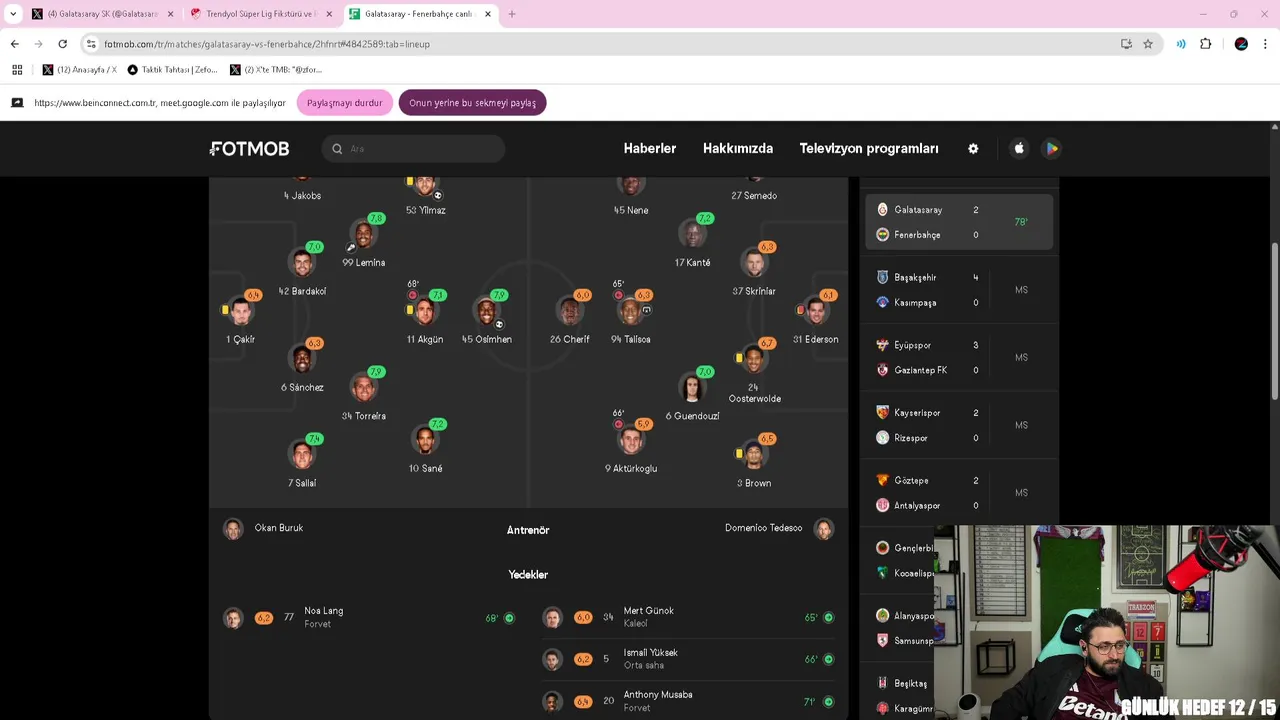Open the Chrome three-dot menu

[x=1266, y=44]
